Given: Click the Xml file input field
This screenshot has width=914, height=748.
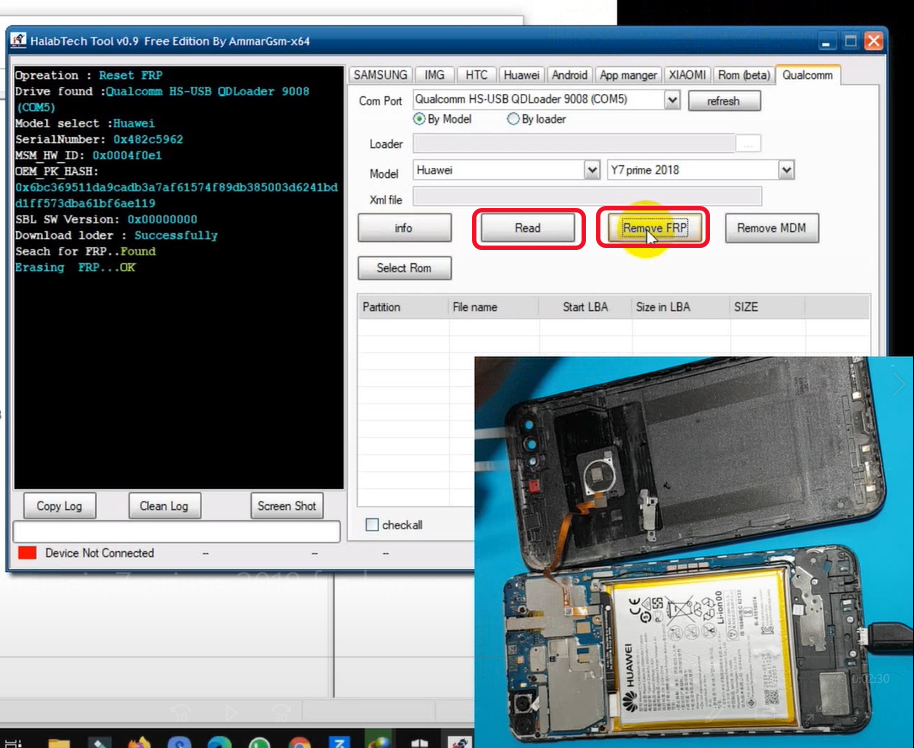Looking at the screenshot, I should [587, 196].
